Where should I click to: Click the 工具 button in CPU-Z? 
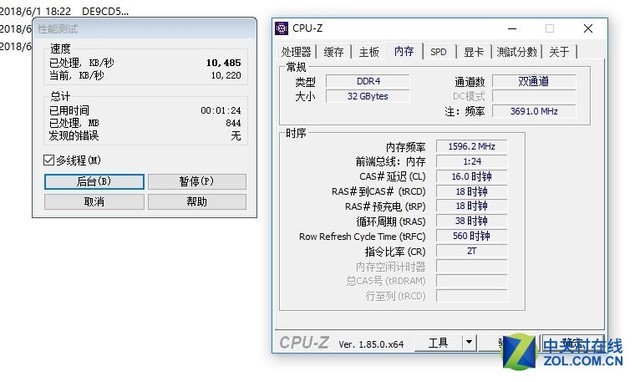coord(439,343)
